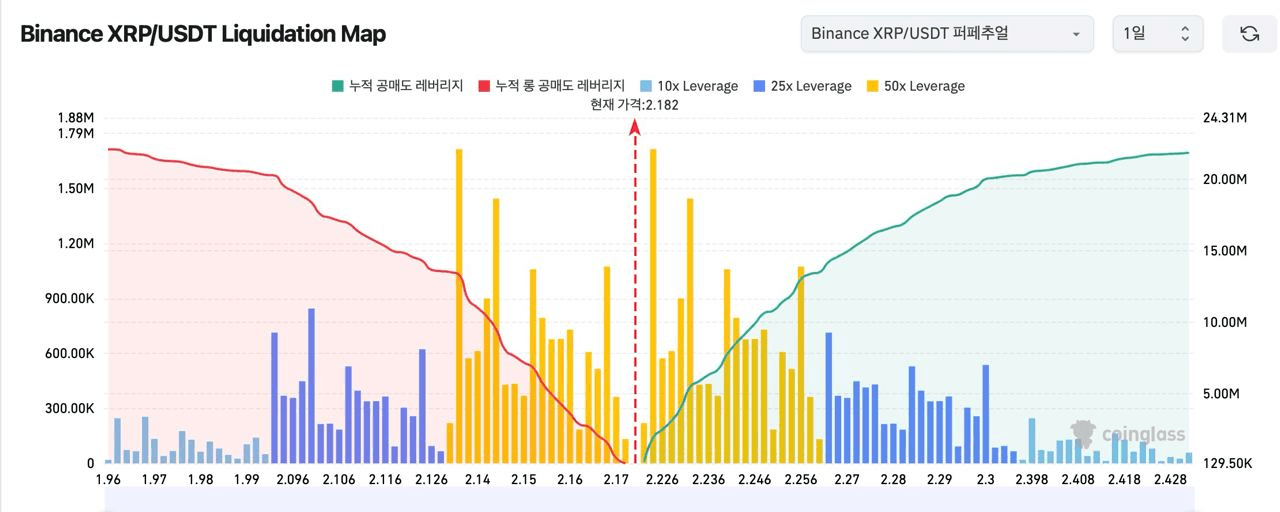Viewport: 1280px width, 512px height.
Task: Click the 1.88M left axis label
Action: coord(76,118)
